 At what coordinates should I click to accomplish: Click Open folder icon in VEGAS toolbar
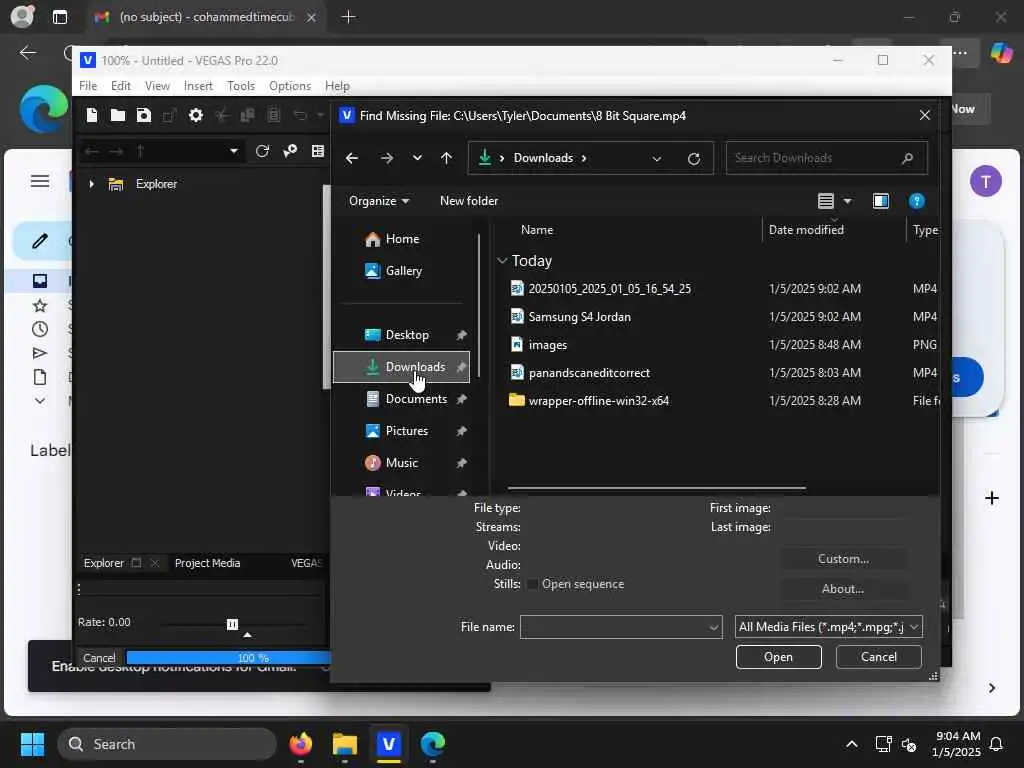[118, 116]
